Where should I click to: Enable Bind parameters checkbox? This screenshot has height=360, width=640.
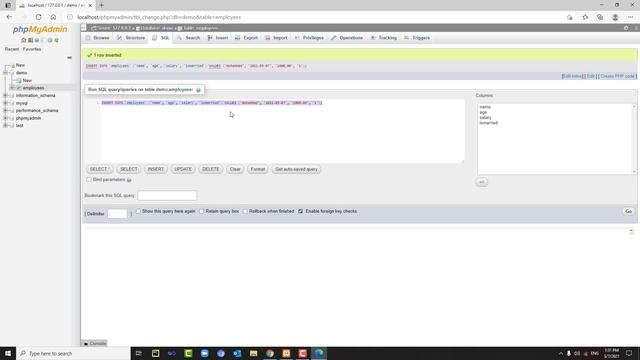[89, 180]
